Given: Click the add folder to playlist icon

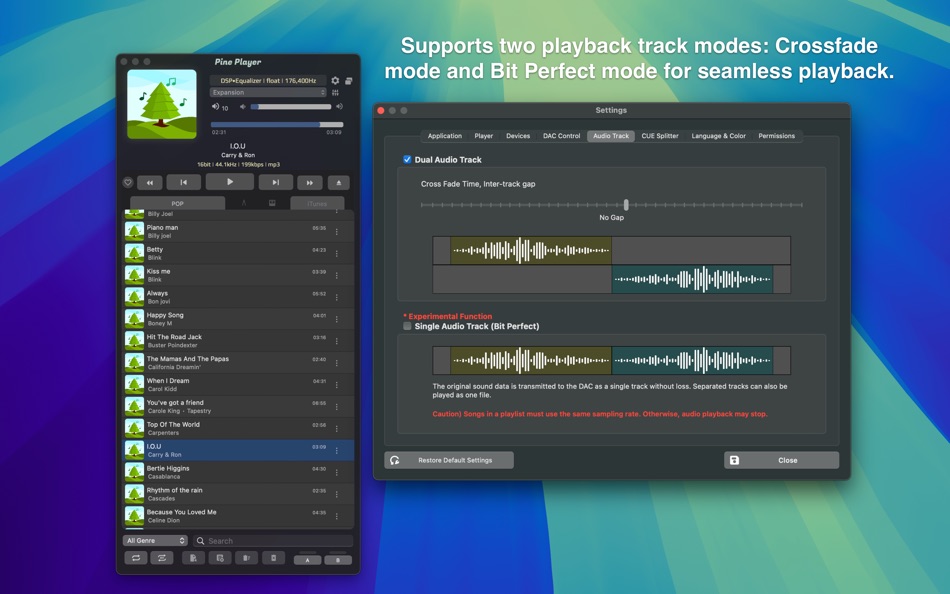Looking at the screenshot, I should (220, 558).
